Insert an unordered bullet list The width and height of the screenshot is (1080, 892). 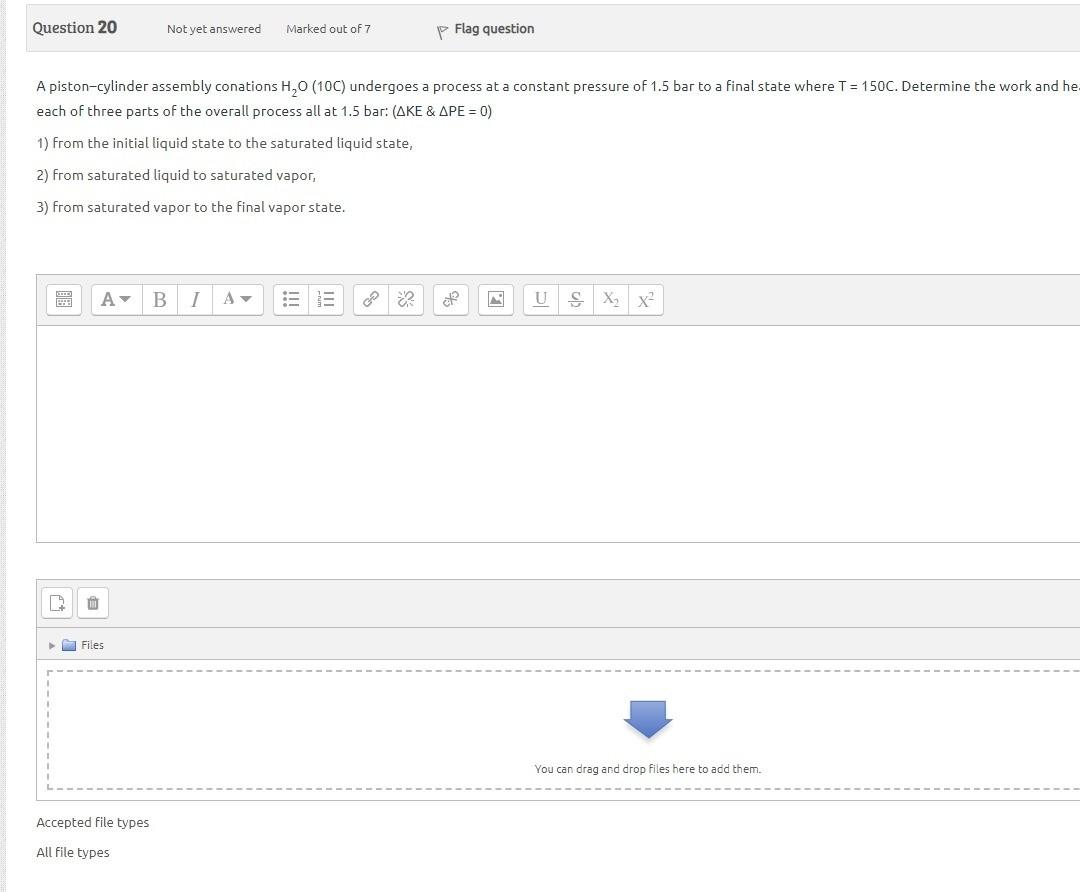[291, 300]
